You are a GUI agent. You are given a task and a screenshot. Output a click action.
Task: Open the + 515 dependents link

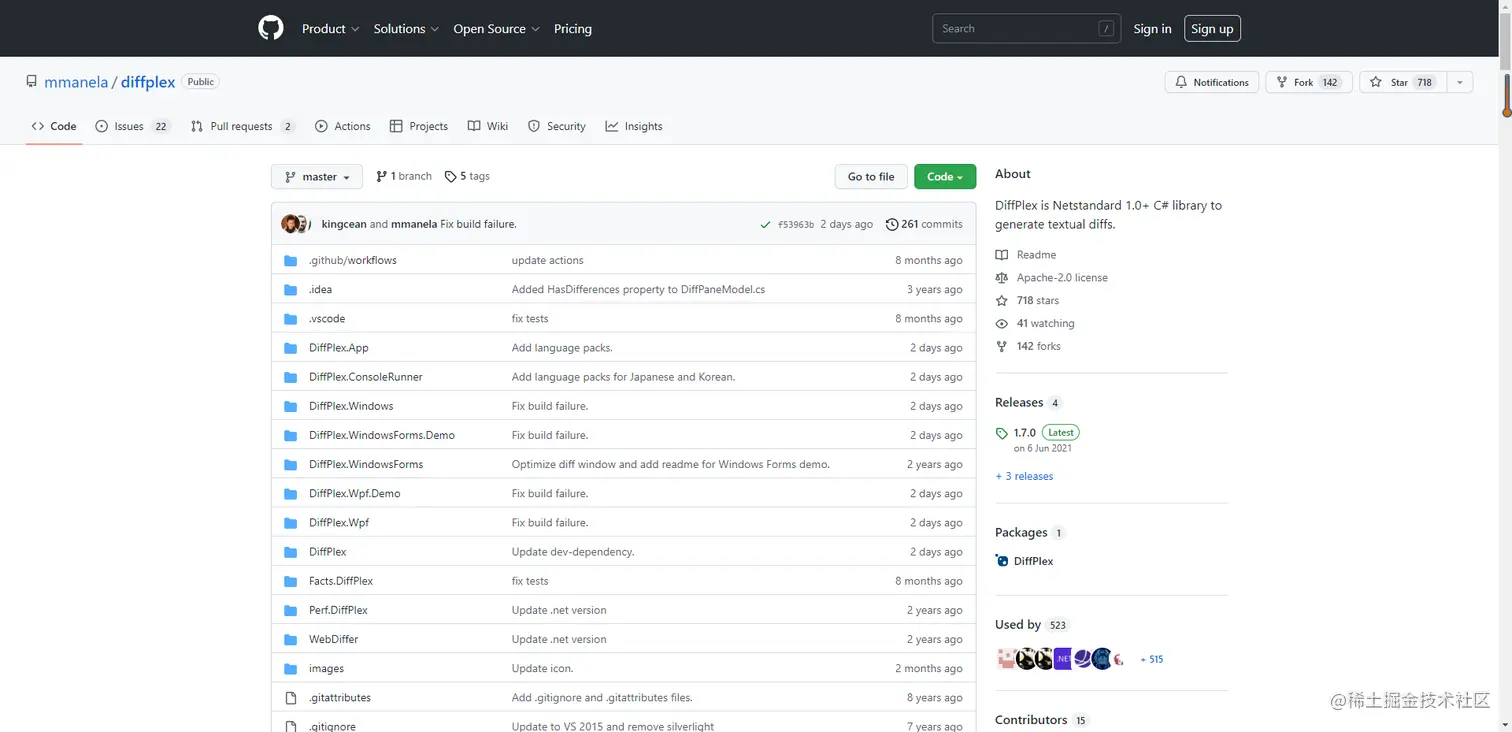click(x=1151, y=659)
